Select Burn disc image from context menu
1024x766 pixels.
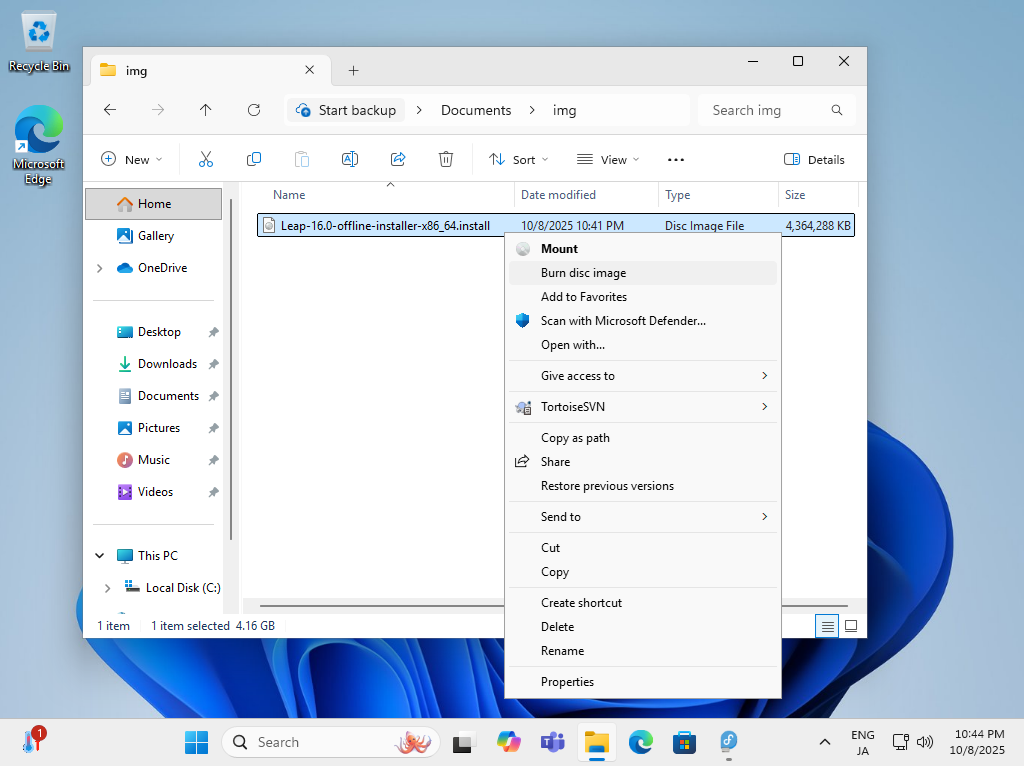[x=583, y=273]
